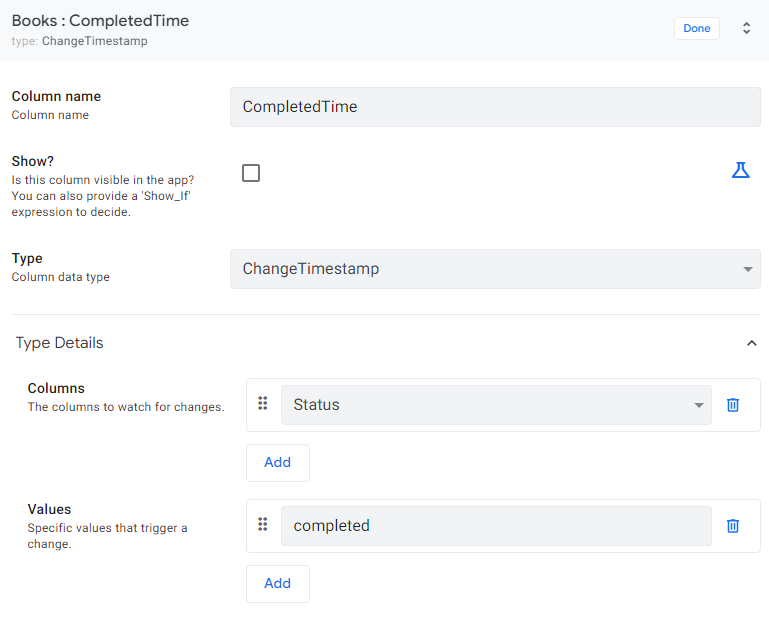Screen dimensions: 769x618
Task: Open the Status column dropdown
Action: pyautogui.click(x=496, y=405)
